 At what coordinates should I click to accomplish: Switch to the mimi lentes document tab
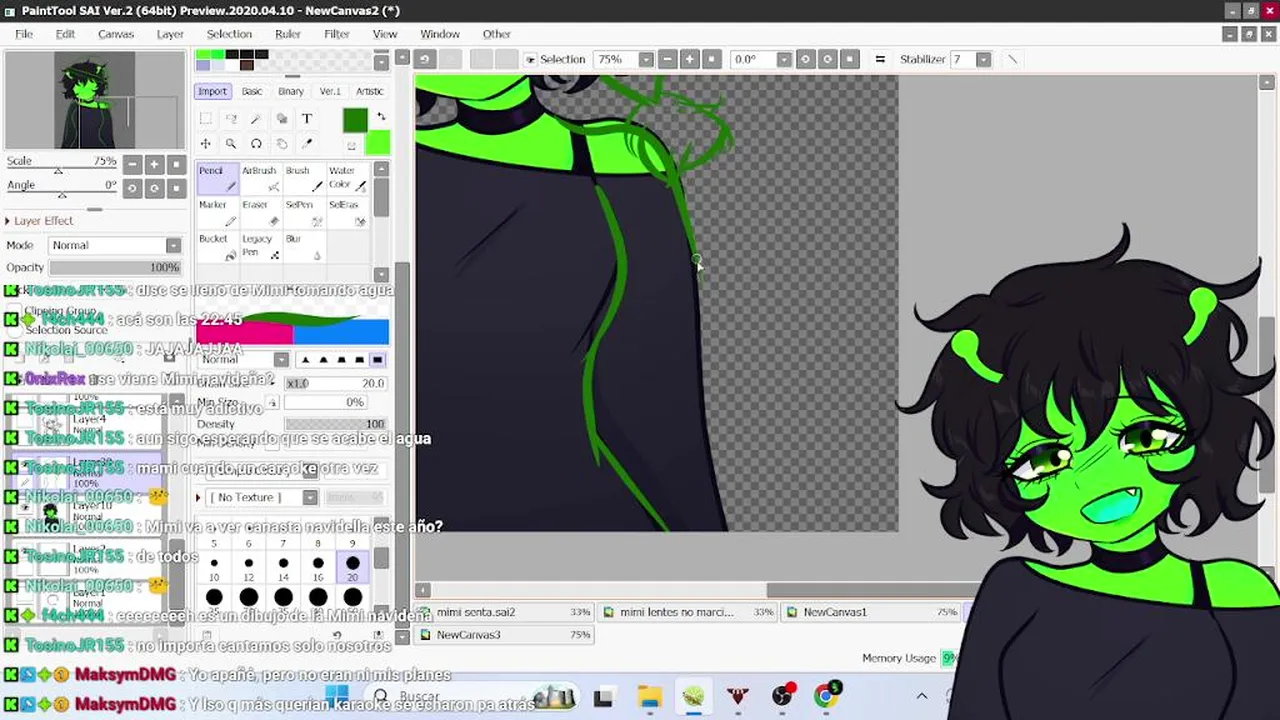(689, 612)
